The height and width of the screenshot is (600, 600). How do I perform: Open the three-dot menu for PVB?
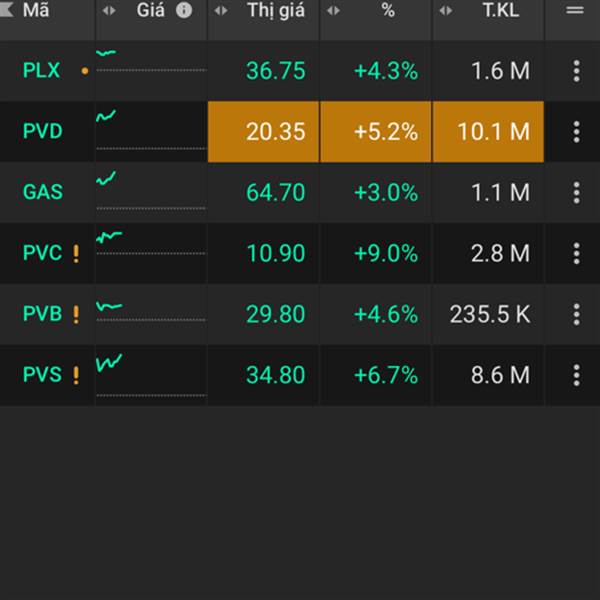576,314
